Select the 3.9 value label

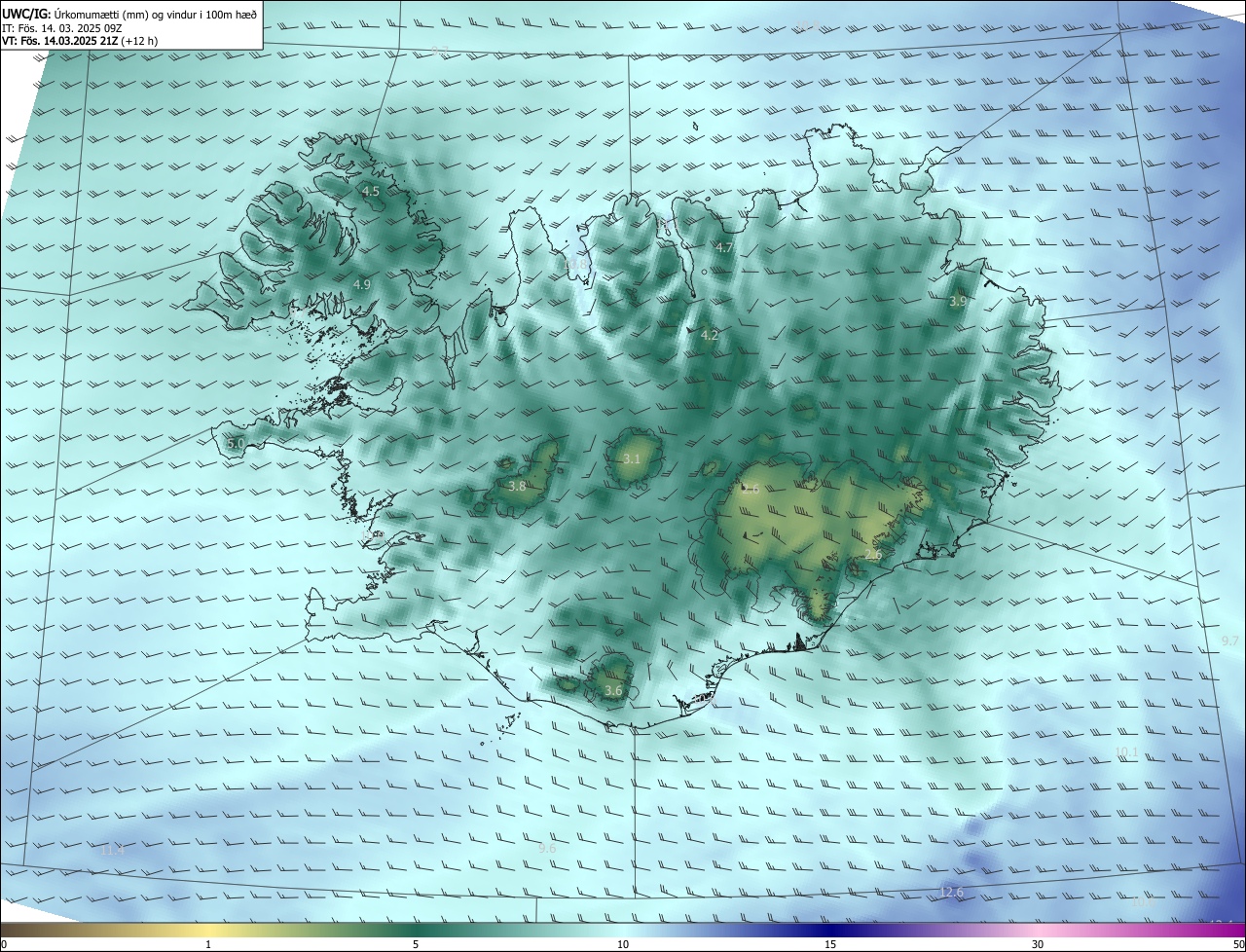point(958,302)
